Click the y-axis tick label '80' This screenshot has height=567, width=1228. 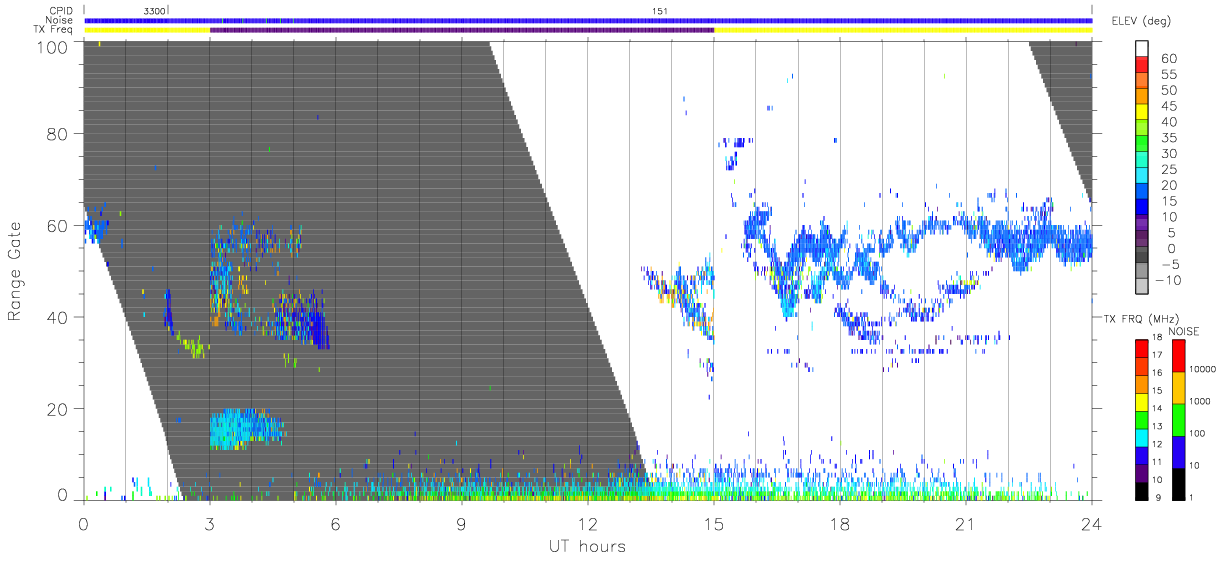click(x=59, y=134)
